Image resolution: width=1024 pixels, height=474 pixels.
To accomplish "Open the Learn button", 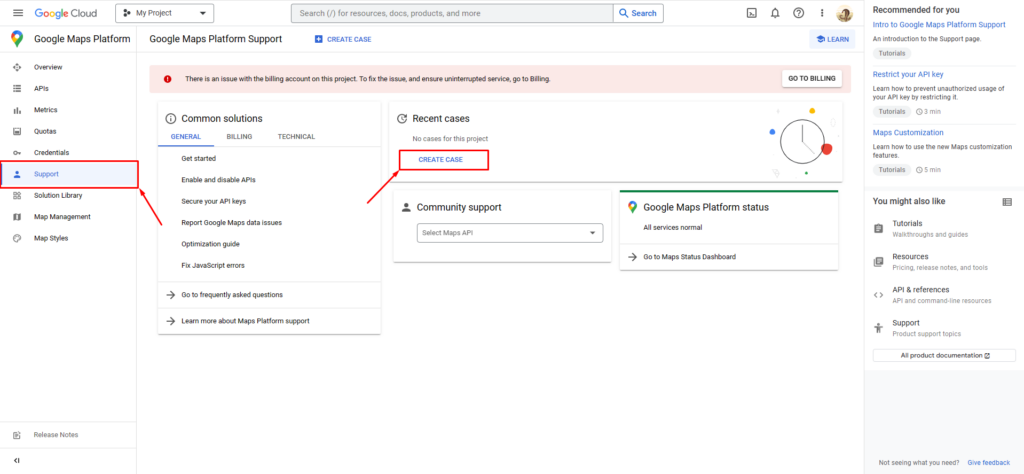I will tap(832, 39).
